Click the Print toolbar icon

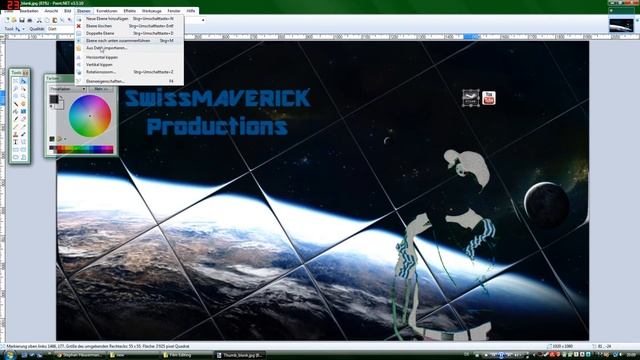pos(29,20)
